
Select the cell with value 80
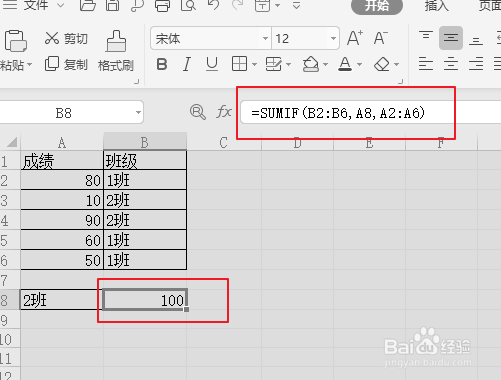point(62,180)
